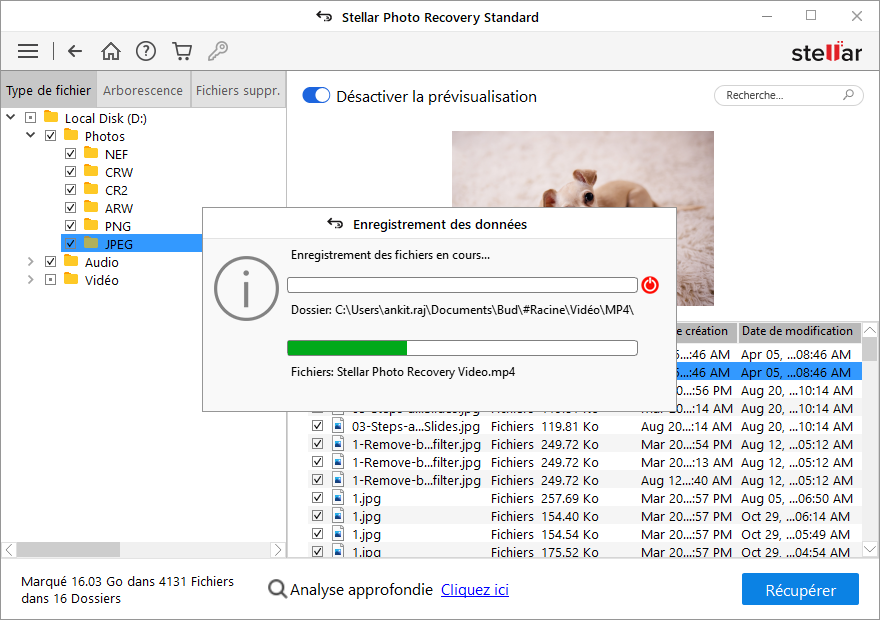This screenshot has width=880, height=620.
Task: Toggle the Désactiver la prévisualisation switch
Action: (x=316, y=96)
